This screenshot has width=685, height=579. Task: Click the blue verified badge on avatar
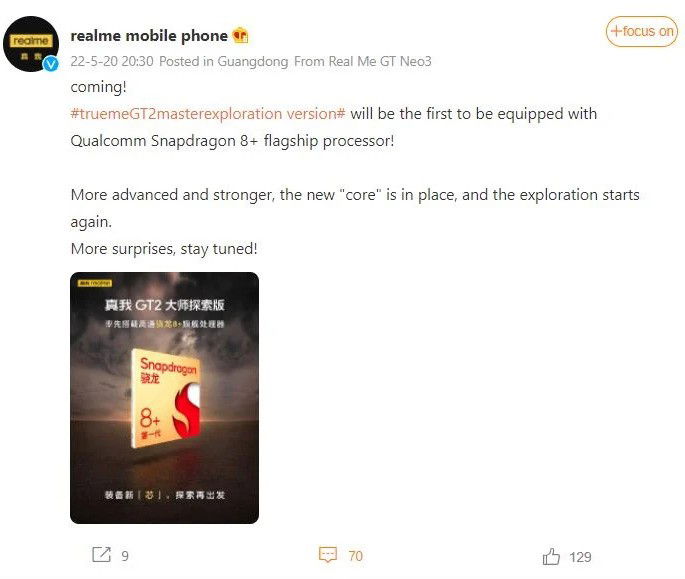click(x=50, y=64)
